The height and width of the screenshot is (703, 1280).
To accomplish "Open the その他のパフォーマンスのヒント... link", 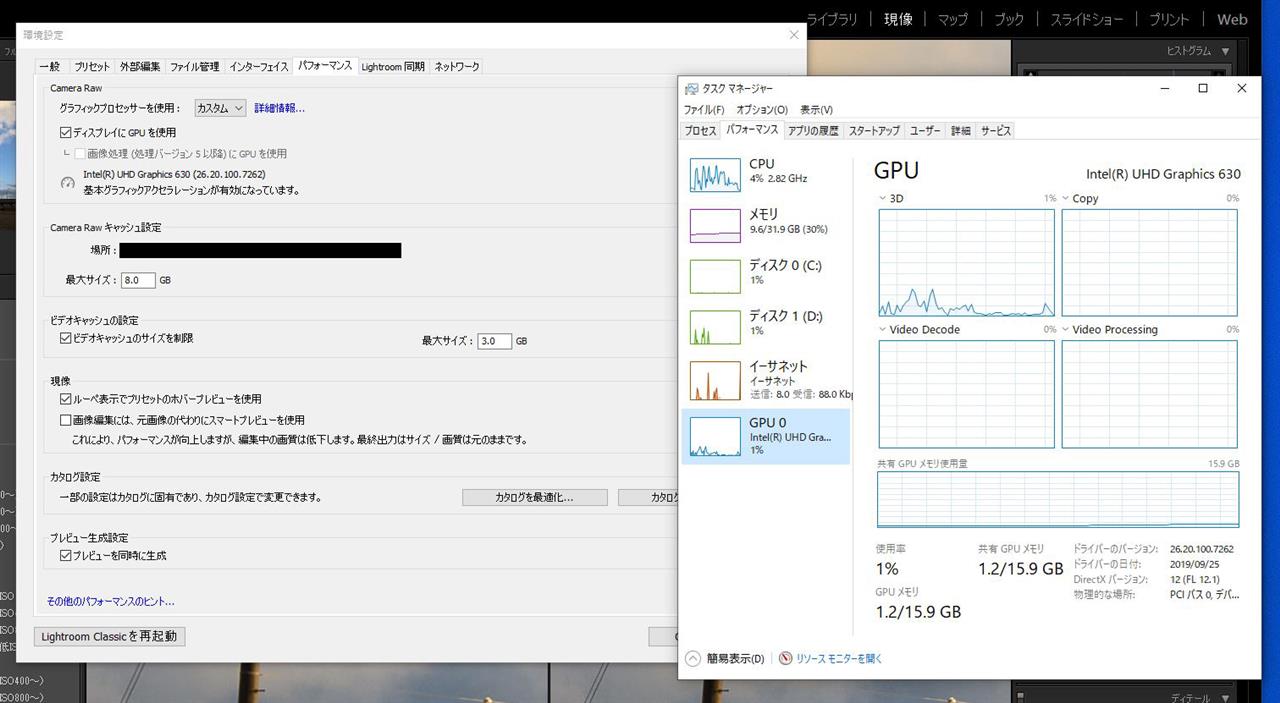I will point(110,602).
